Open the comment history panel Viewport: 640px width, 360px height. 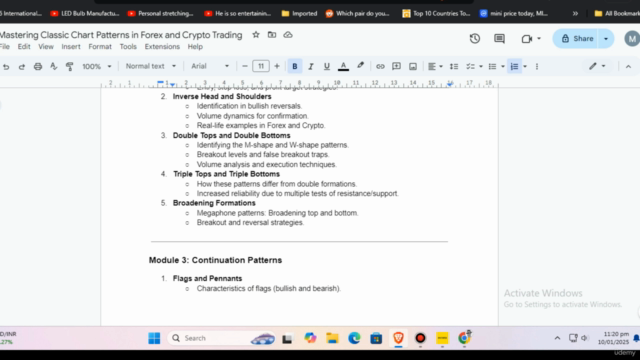click(x=499, y=38)
